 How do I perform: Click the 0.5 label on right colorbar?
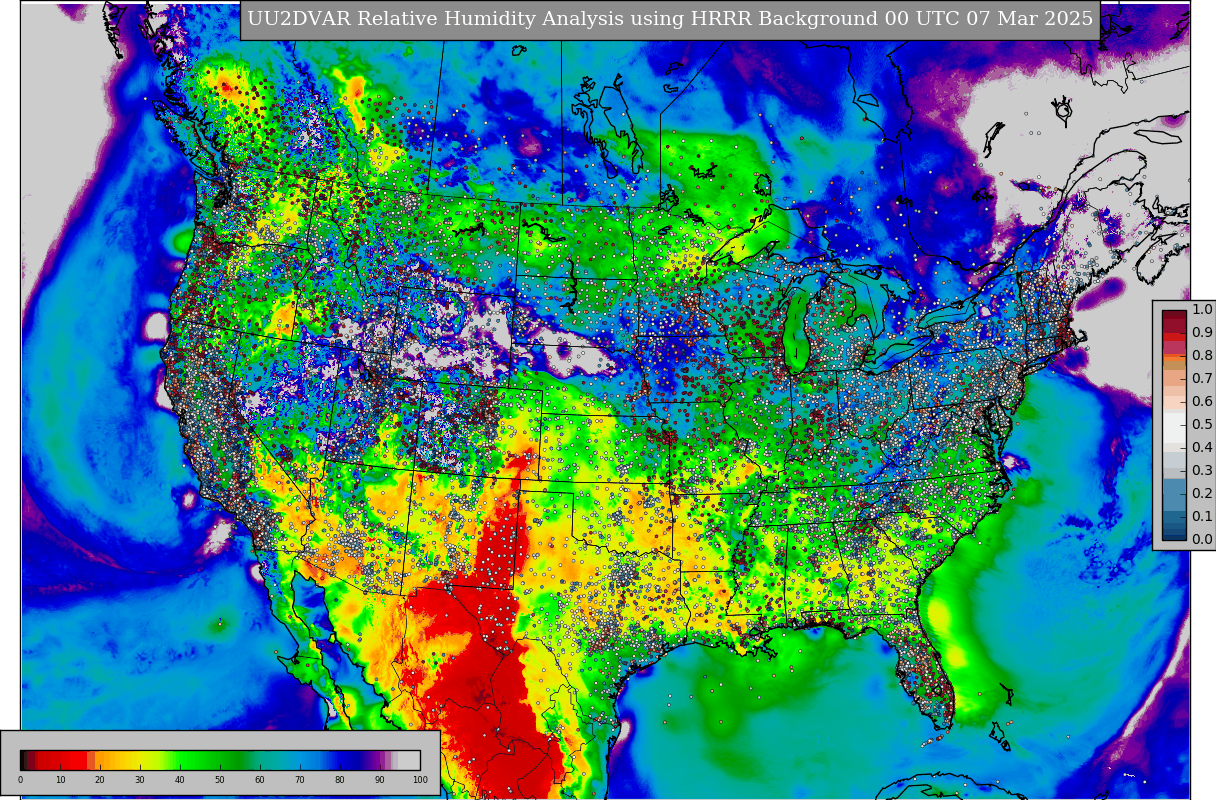[1202, 425]
